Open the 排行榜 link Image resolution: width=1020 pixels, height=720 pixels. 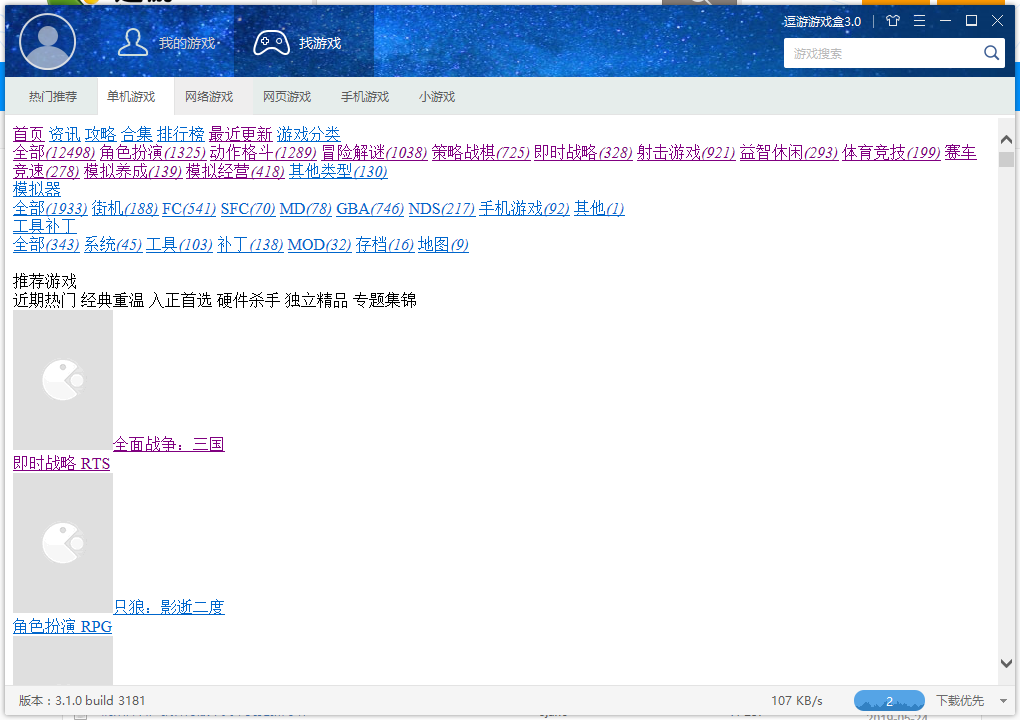click(x=180, y=134)
